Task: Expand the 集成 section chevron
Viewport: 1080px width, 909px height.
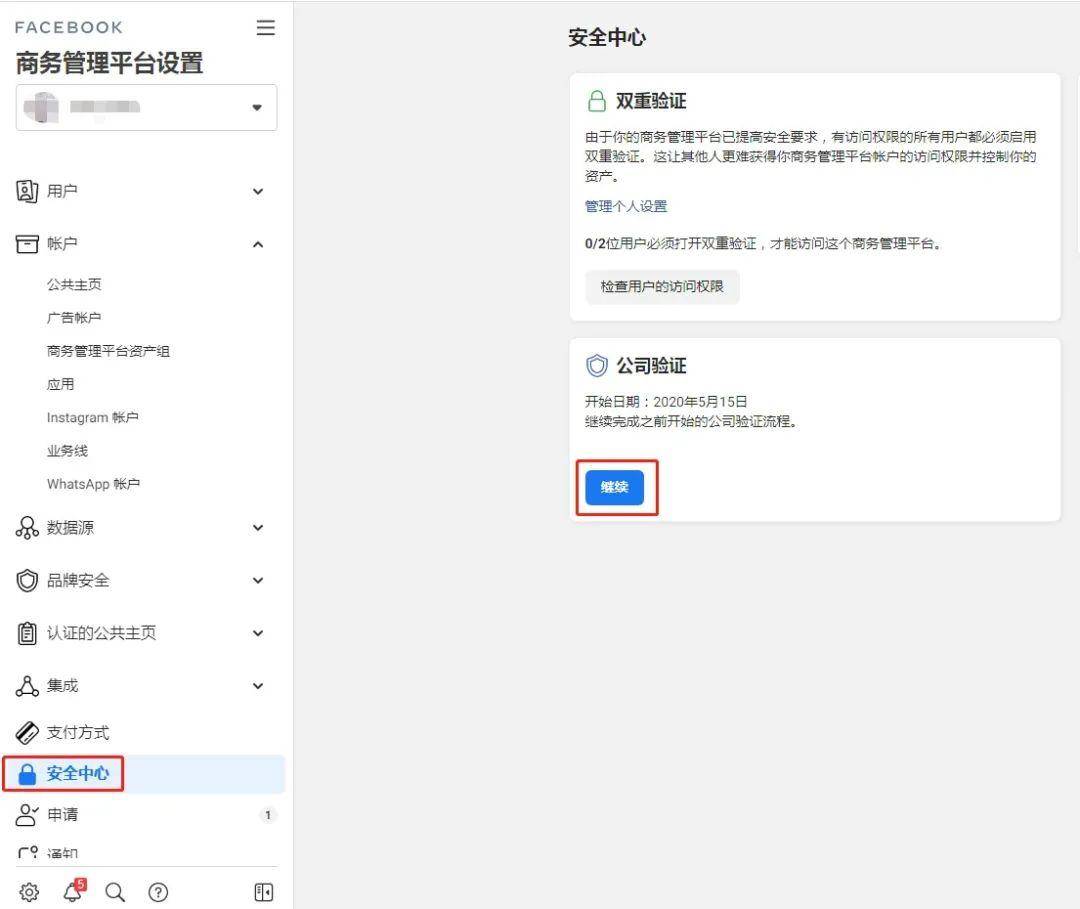Action: [x=258, y=686]
